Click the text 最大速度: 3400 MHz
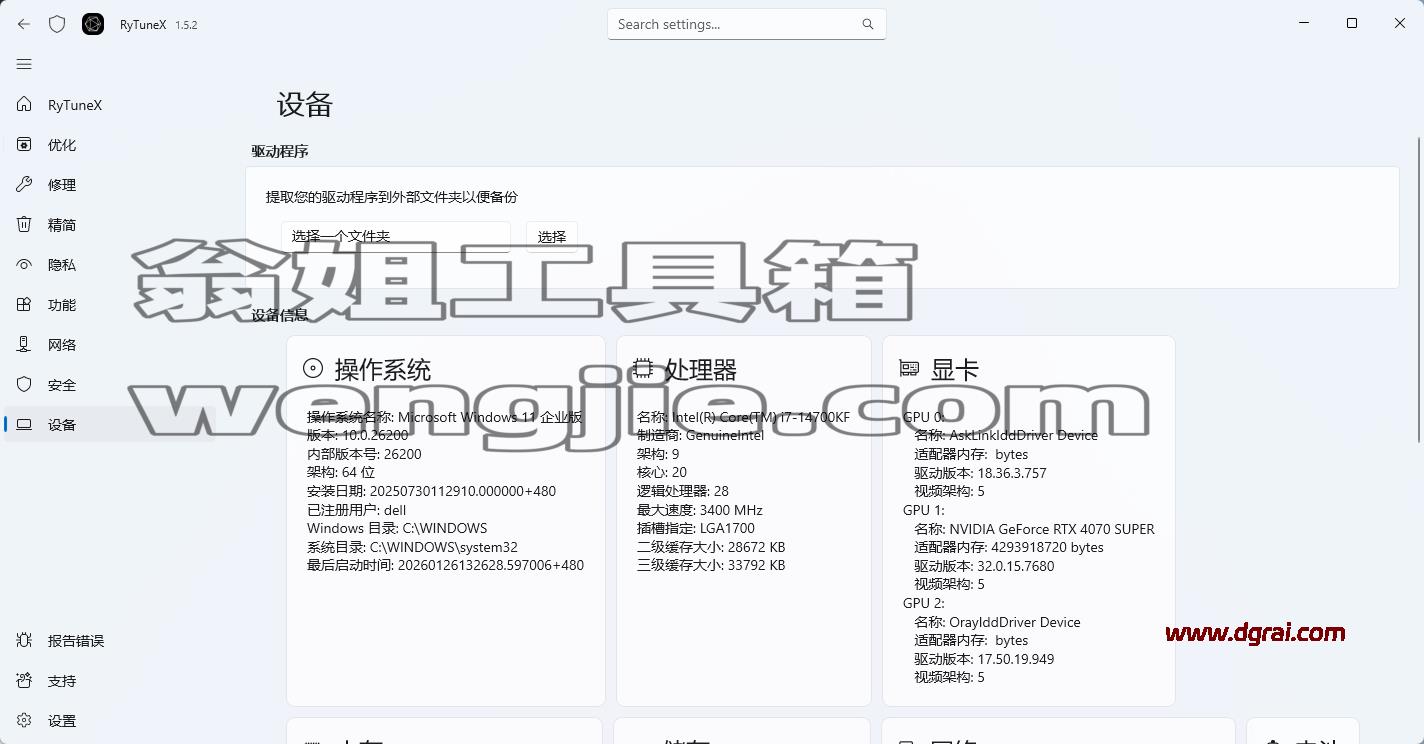The width and height of the screenshot is (1424, 744). point(700,510)
